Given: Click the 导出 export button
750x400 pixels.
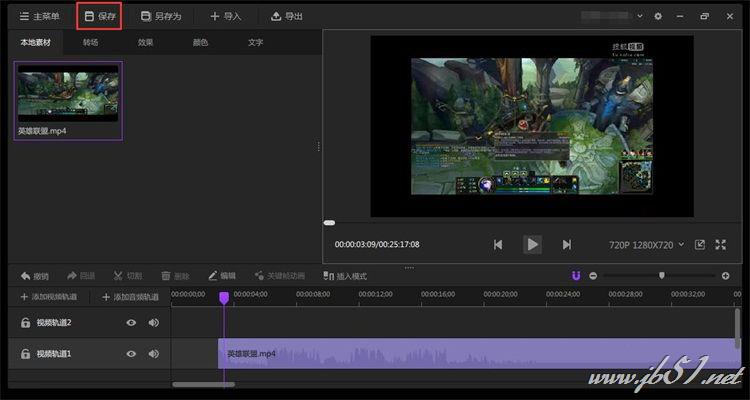Looking at the screenshot, I should pos(287,16).
